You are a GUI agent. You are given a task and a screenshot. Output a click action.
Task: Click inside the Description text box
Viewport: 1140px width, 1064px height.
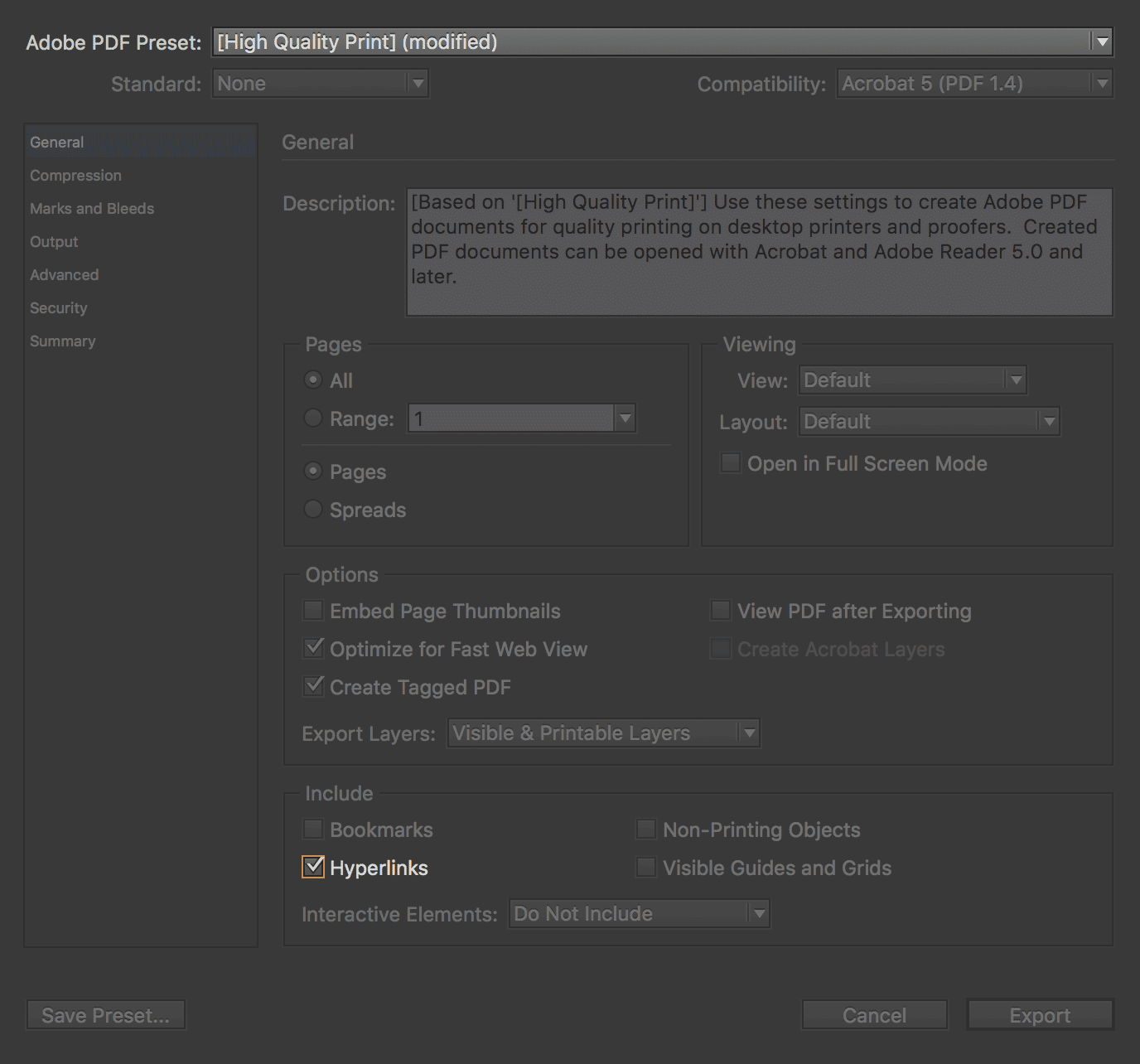coord(758,252)
